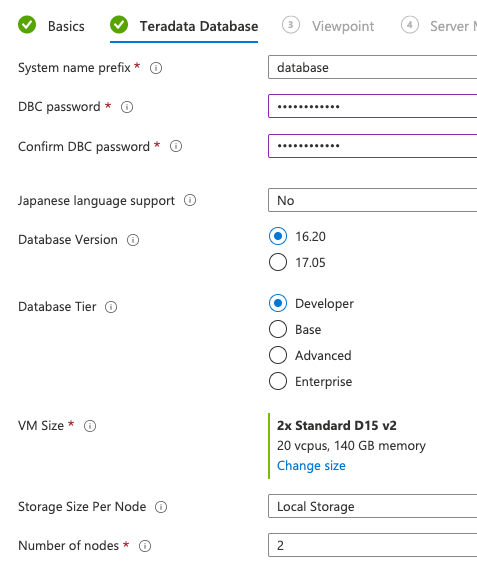Focus the DBC password field
The width and height of the screenshot is (477, 563).
(372, 106)
